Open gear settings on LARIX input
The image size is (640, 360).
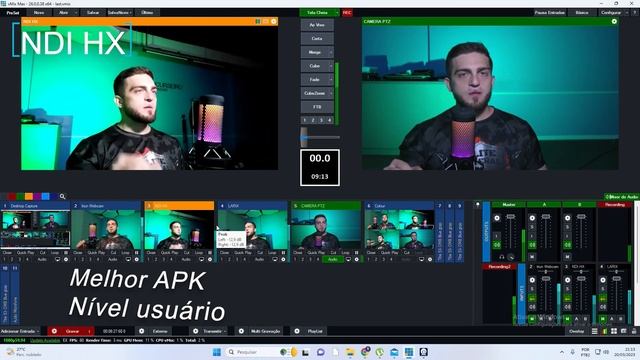click(283, 259)
